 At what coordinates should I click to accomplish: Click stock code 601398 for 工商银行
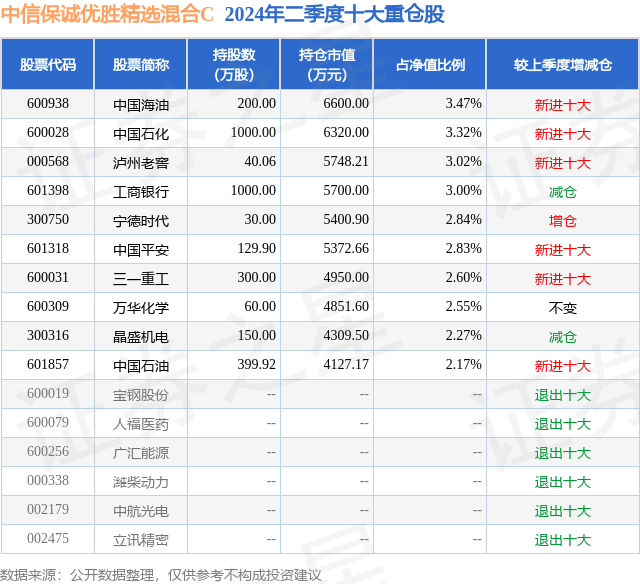pyautogui.click(x=48, y=191)
